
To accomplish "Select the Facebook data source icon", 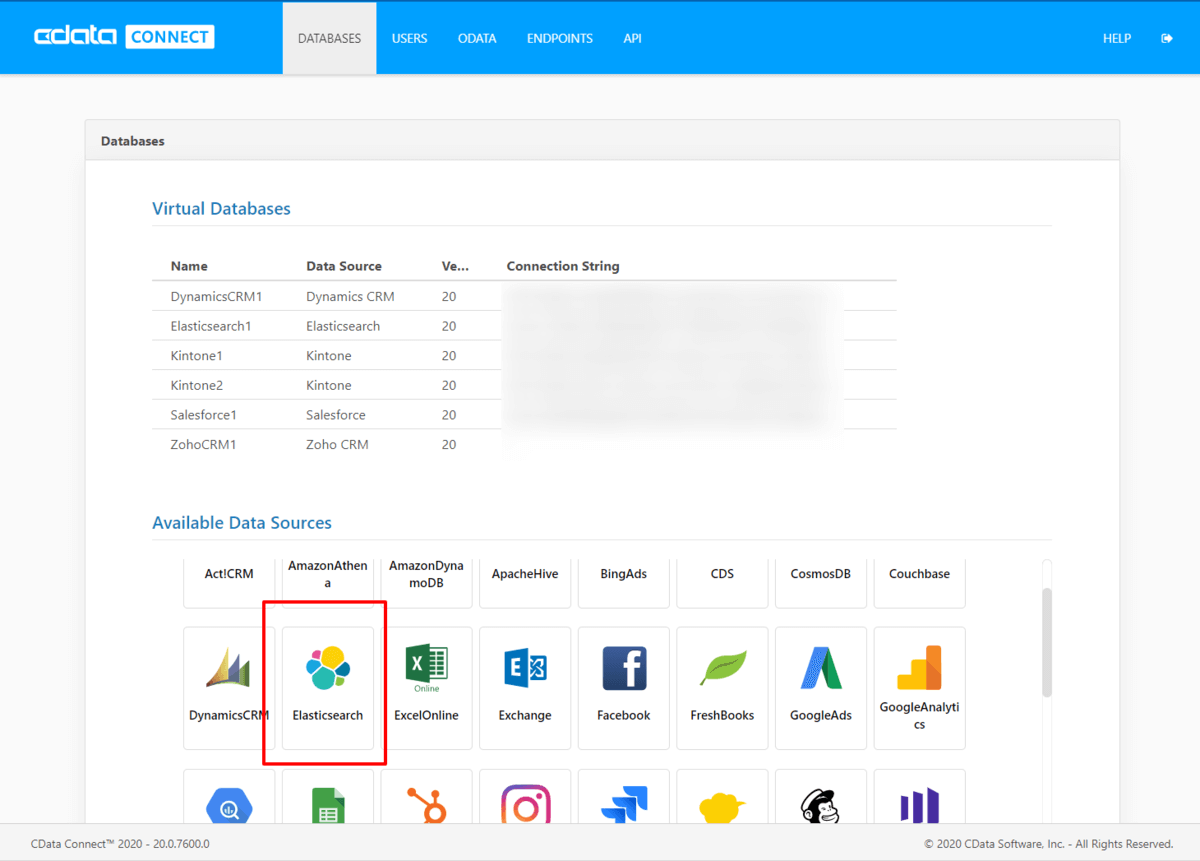I will tap(624, 668).
